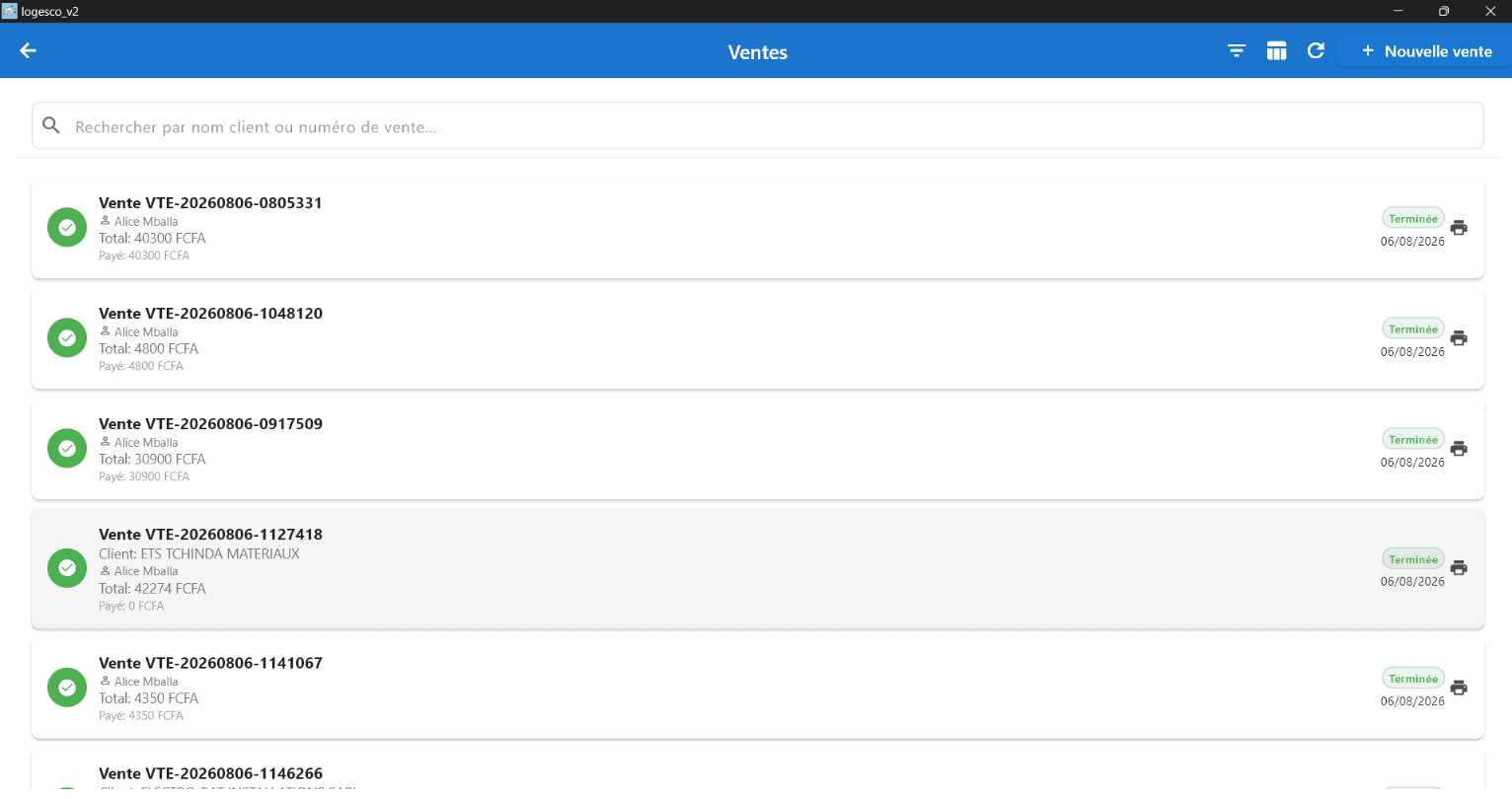Select the text Total: 30900 FCFA
Image resolution: width=1512 pixels, height=799 pixels.
pyautogui.click(x=152, y=460)
